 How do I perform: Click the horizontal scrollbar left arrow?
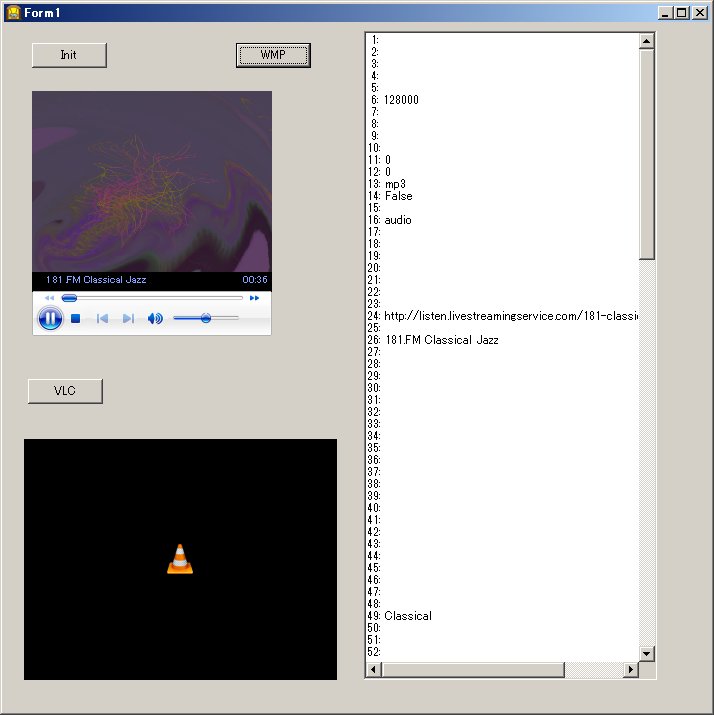(x=374, y=669)
